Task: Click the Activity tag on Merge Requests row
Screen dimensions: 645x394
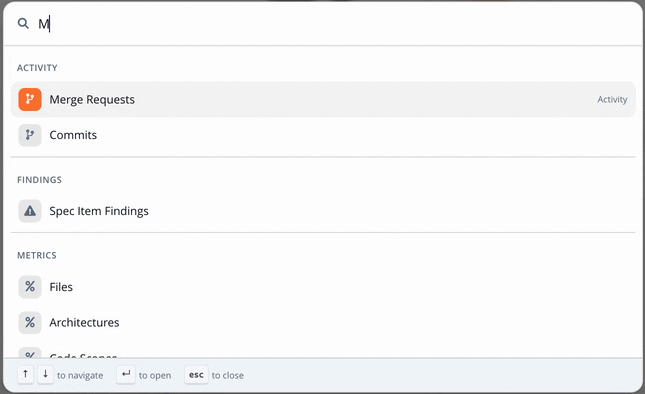Action: [612, 100]
